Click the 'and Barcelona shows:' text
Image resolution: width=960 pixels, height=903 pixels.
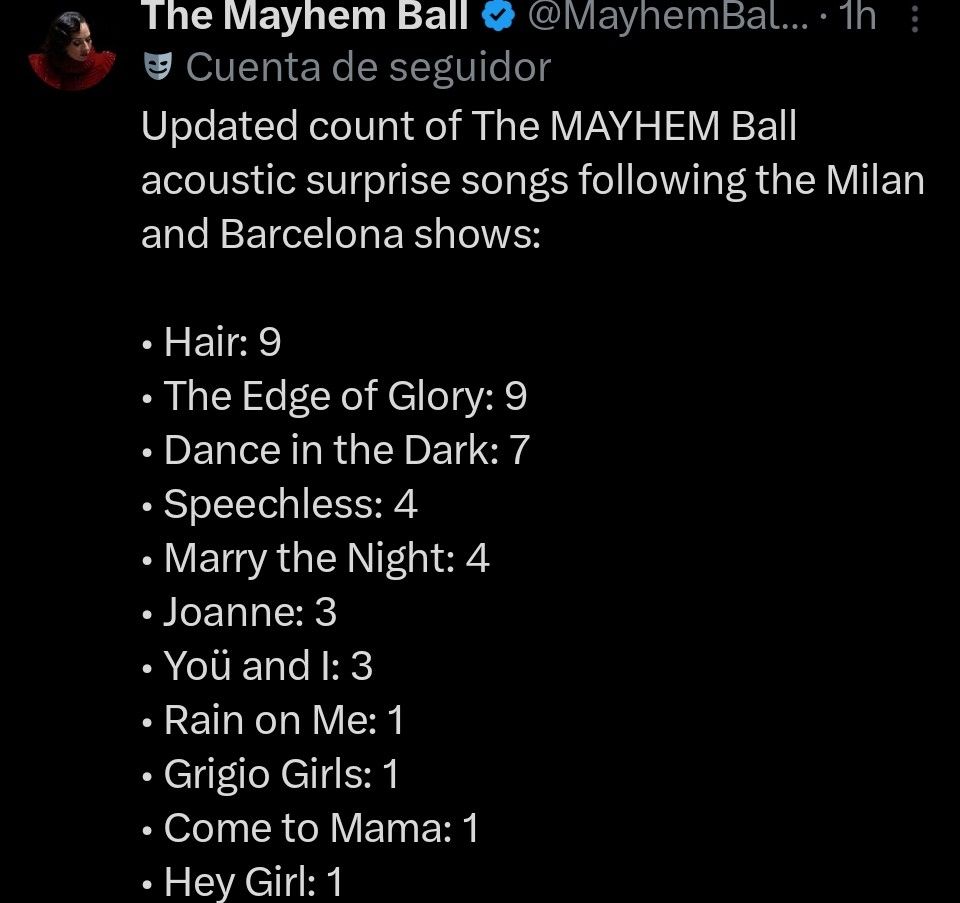340,235
